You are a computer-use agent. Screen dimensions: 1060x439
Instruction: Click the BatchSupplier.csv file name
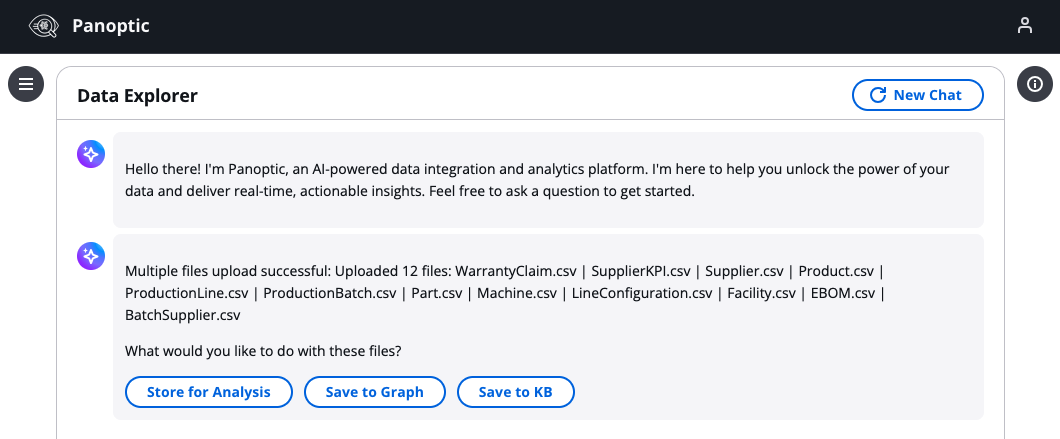click(182, 315)
